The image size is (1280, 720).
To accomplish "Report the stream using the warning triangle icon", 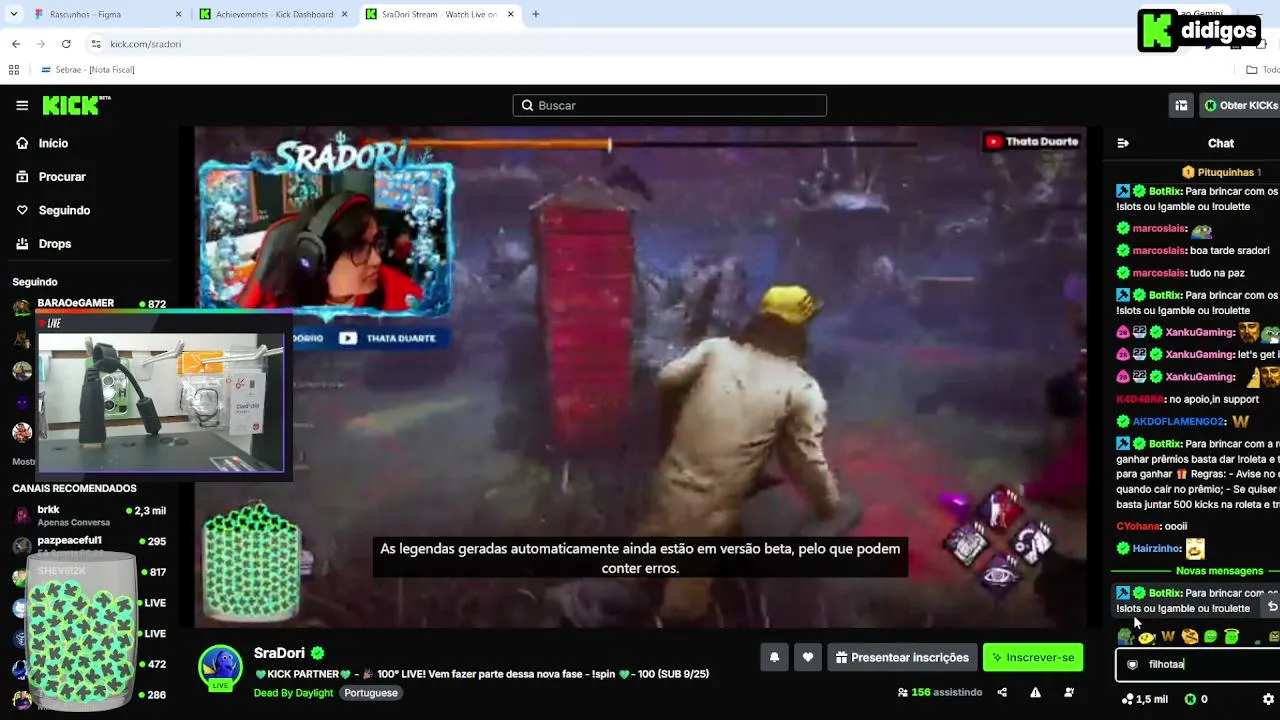I will [1036, 692].
